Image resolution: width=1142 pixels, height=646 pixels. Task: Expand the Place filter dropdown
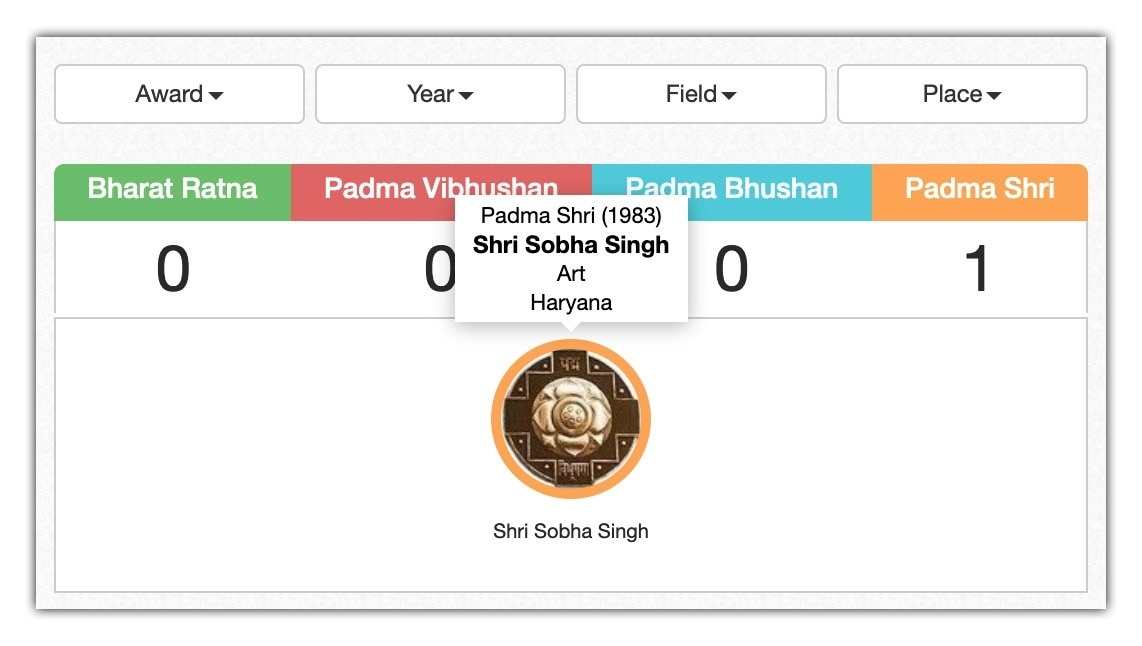click(x=962, y=94)
